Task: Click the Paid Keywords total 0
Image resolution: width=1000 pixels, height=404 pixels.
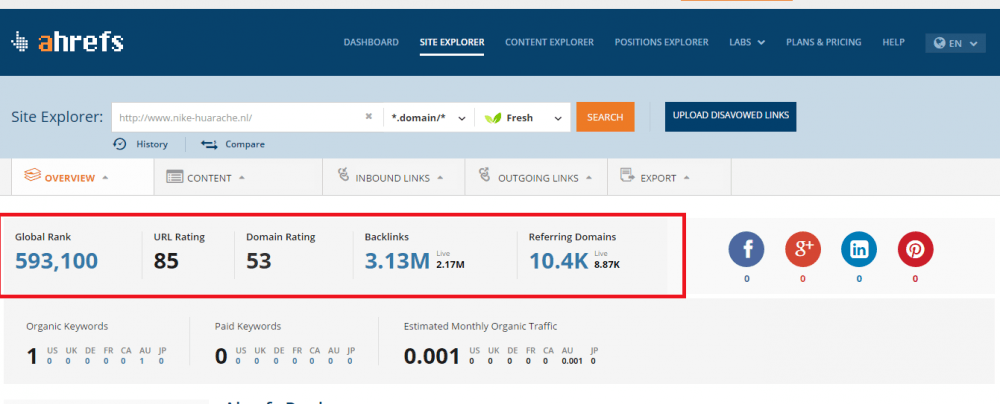Action: point(221,356)
